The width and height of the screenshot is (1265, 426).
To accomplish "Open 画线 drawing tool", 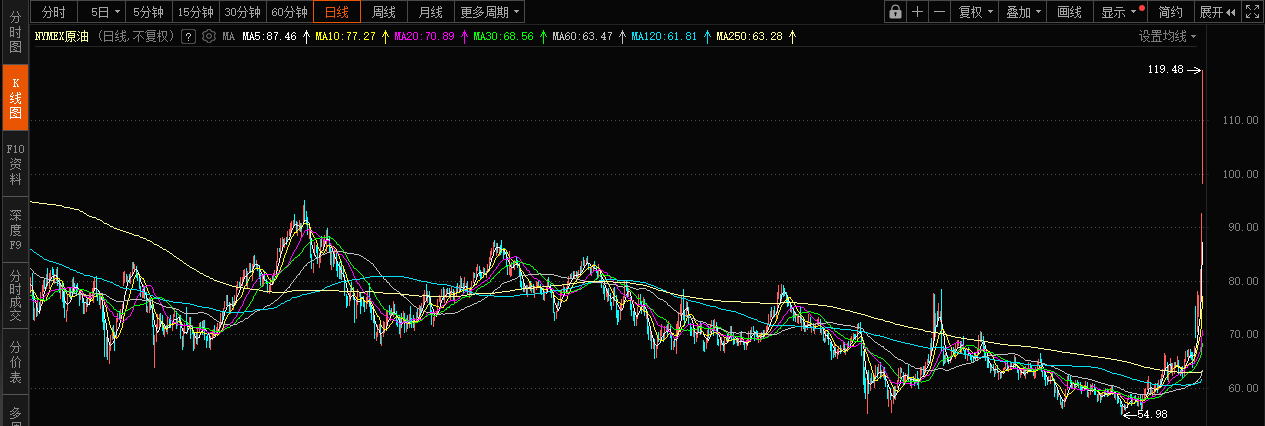I will click(x=1070, y=12).
